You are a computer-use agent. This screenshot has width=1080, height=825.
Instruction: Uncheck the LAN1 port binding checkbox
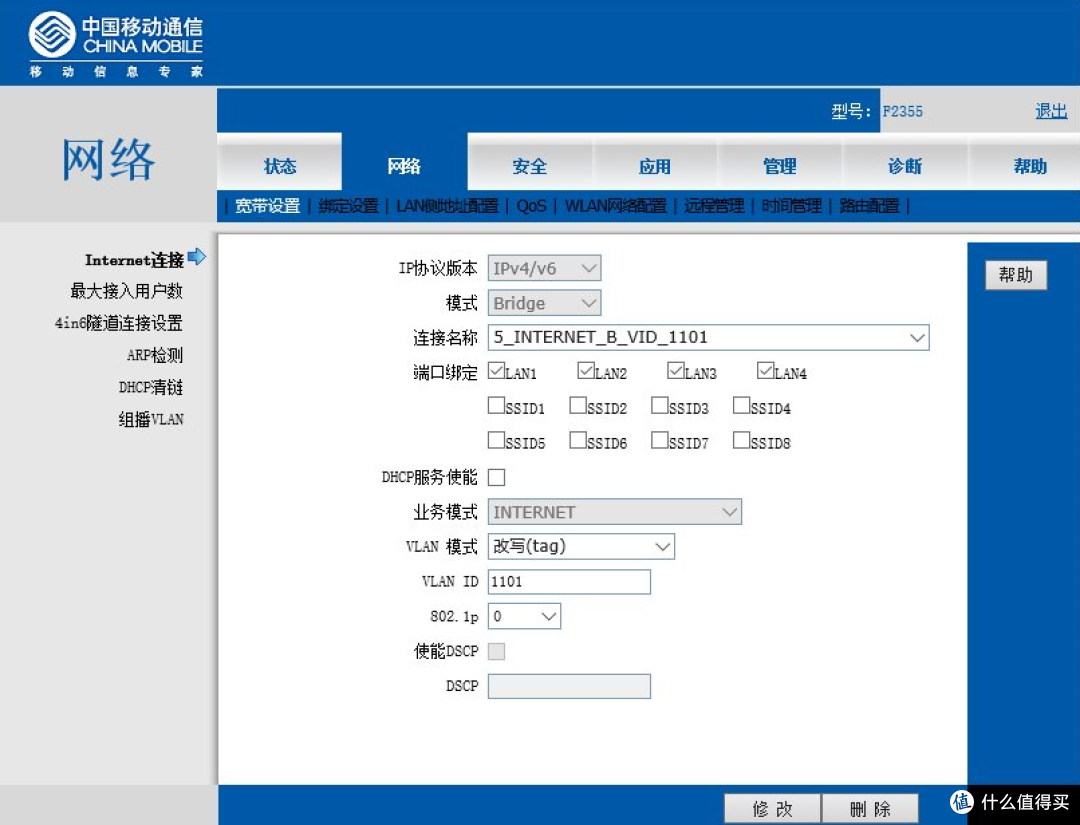pos(496,370)
